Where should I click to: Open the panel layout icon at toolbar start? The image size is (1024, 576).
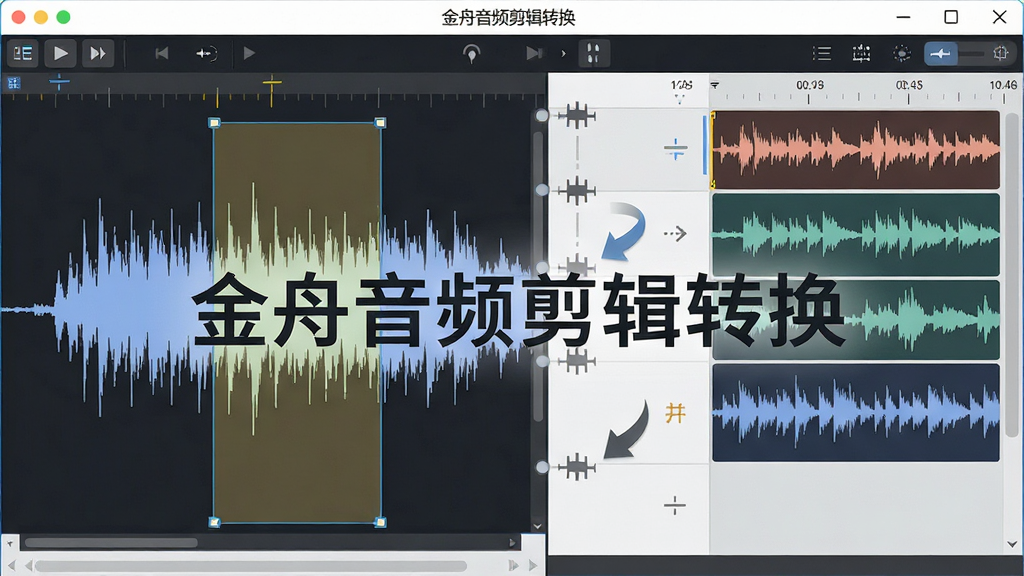point(23,53)
